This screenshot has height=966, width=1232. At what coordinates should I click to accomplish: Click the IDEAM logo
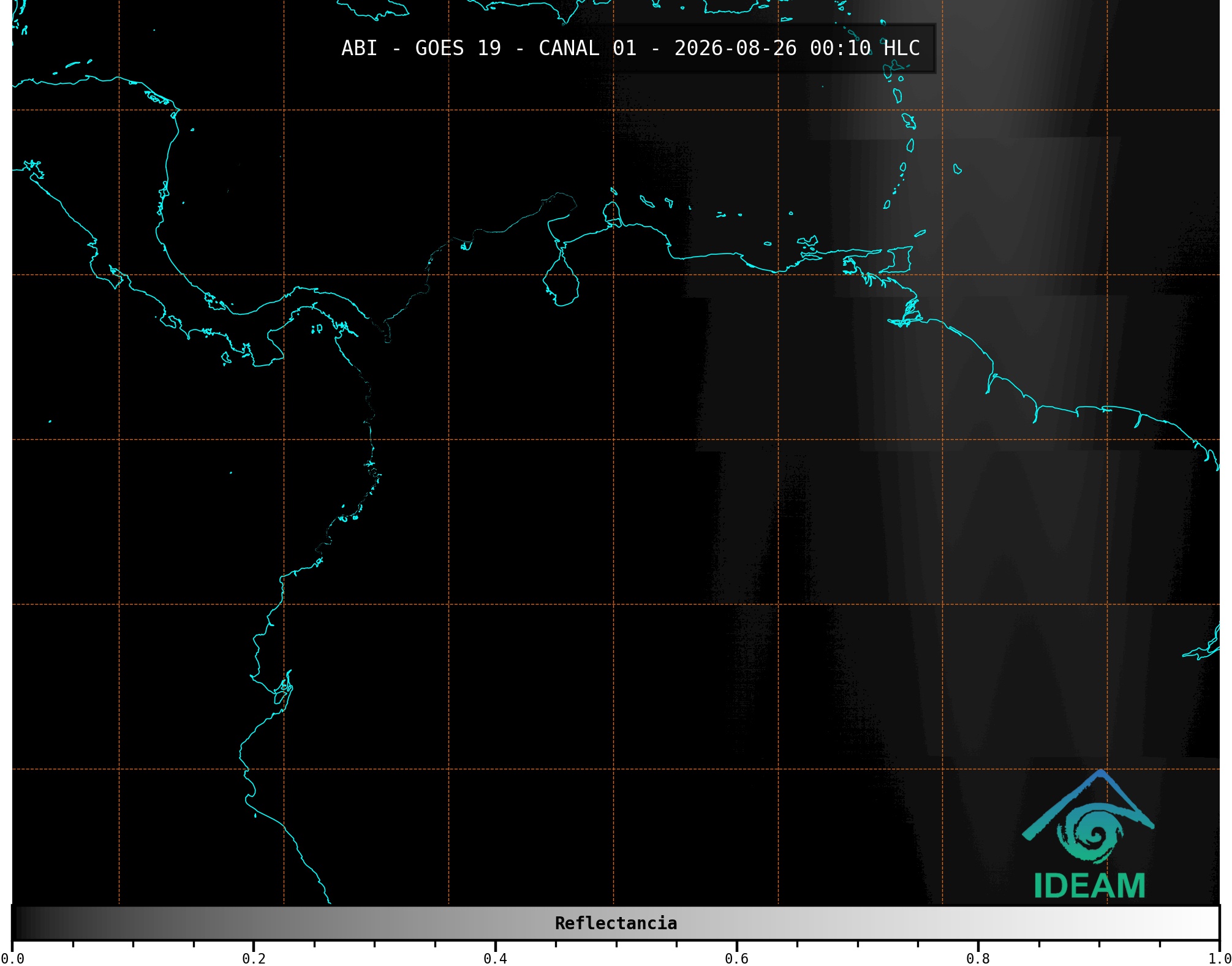(1089, 834)
